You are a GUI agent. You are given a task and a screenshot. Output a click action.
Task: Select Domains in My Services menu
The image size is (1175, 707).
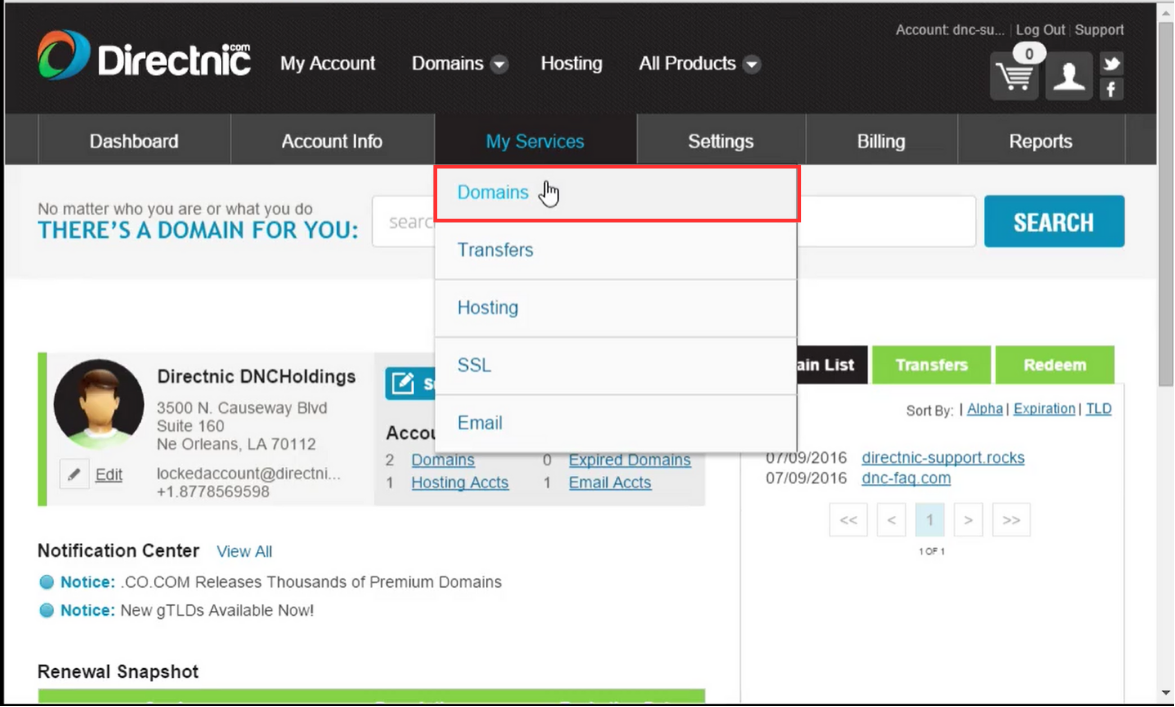616,193
